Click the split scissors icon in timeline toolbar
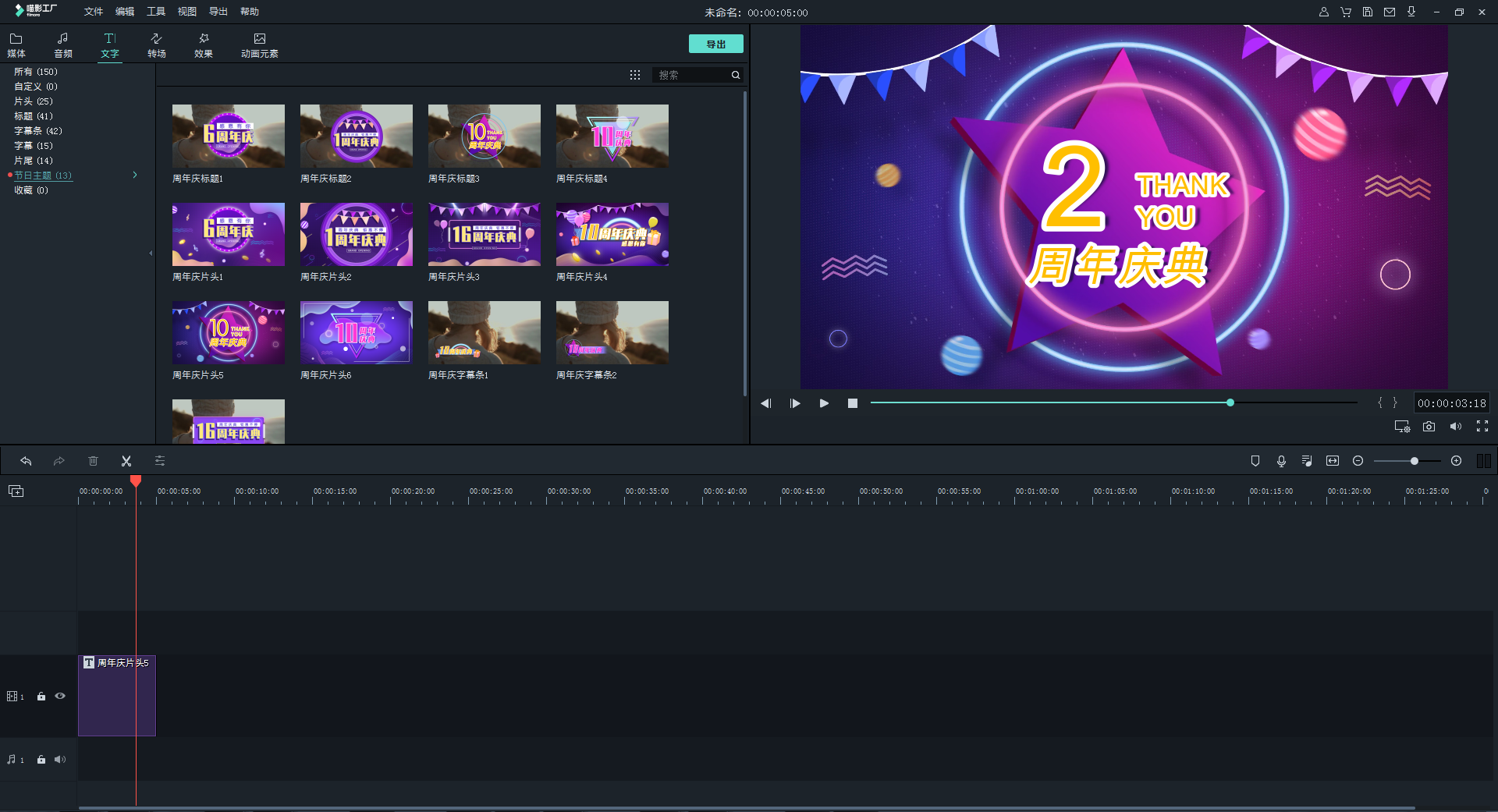Screen dimensions: 1498x812 (x=126, y=461)
